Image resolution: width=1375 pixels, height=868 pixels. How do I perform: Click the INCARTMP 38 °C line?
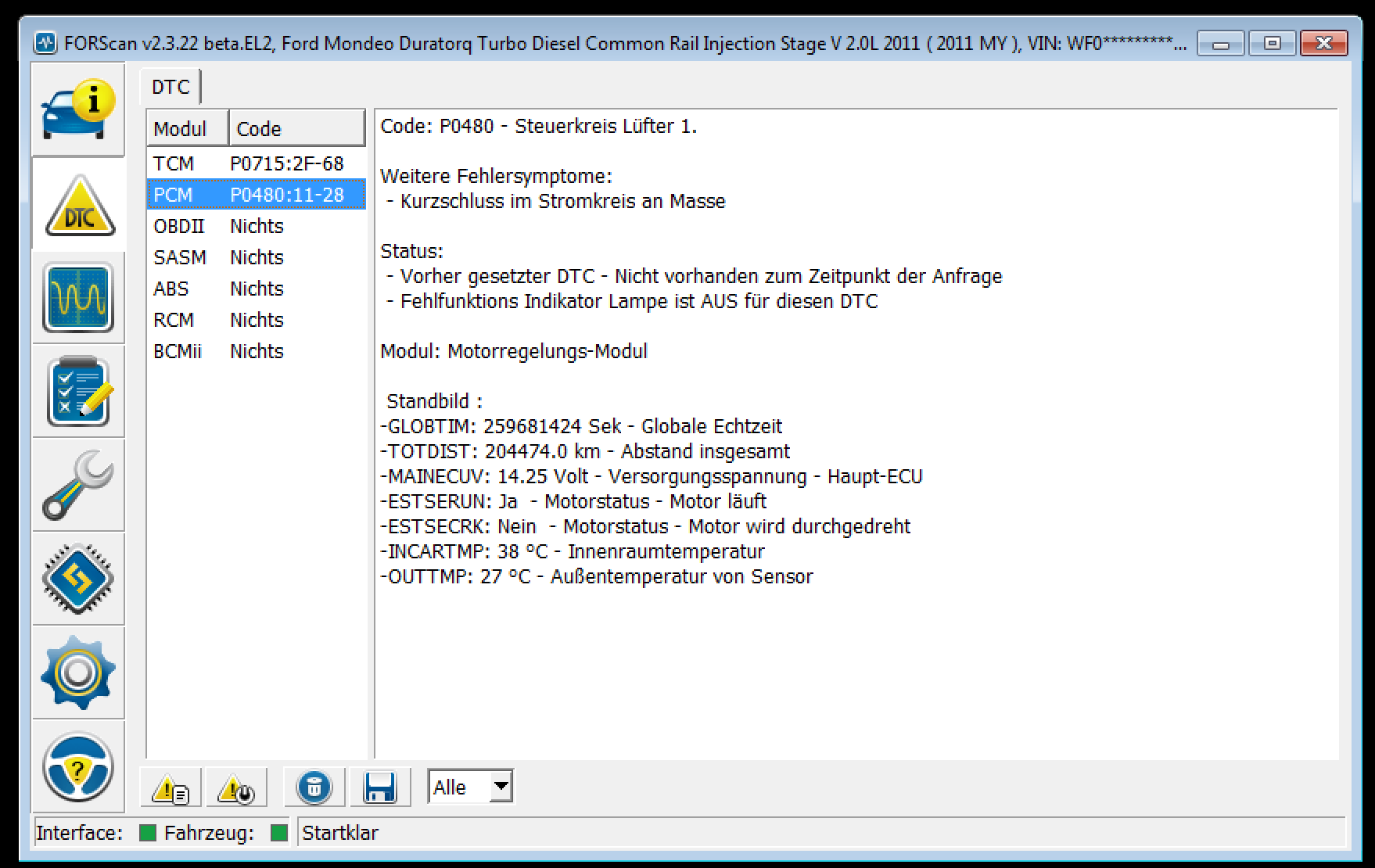(573, 551)
